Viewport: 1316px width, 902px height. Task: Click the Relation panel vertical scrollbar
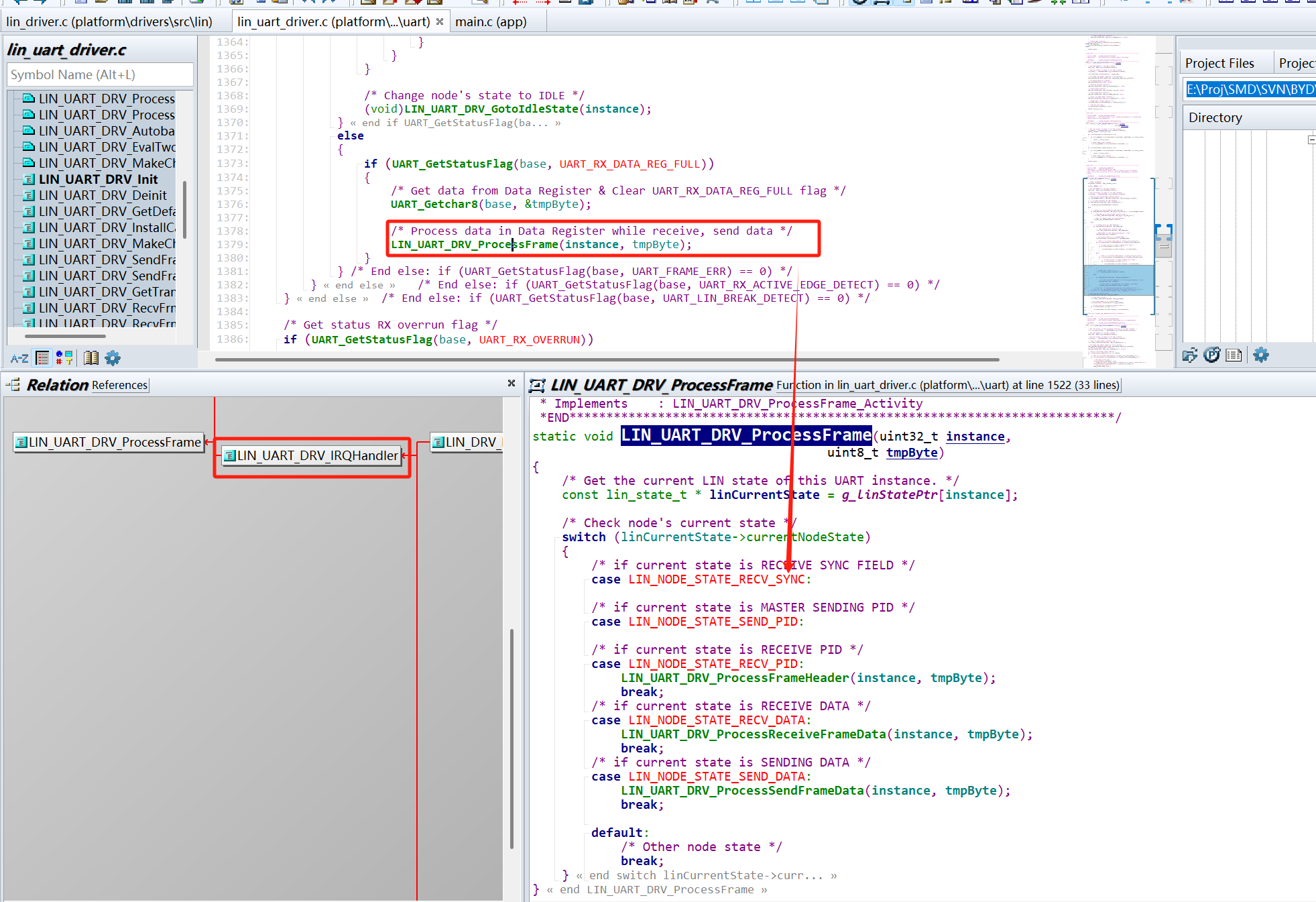pyautogui.click(x=512, y=739)
